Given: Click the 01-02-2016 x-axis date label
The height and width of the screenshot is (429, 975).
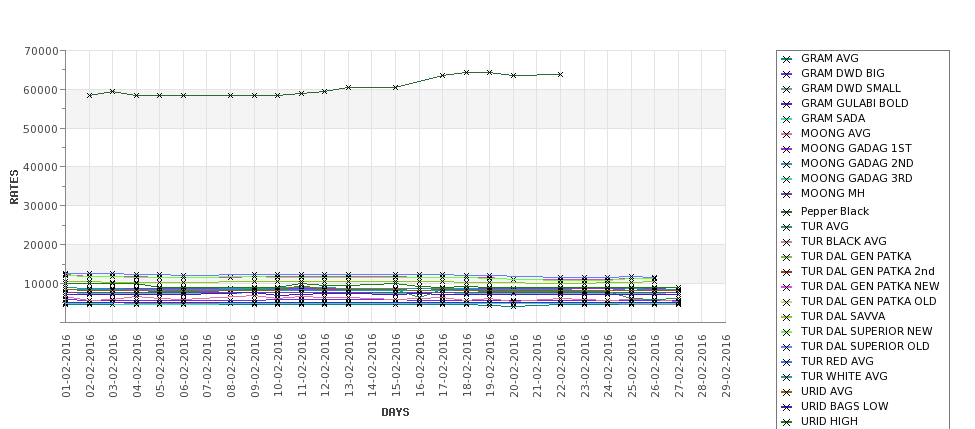Looking at the screenshot, I should pos(66,366).
